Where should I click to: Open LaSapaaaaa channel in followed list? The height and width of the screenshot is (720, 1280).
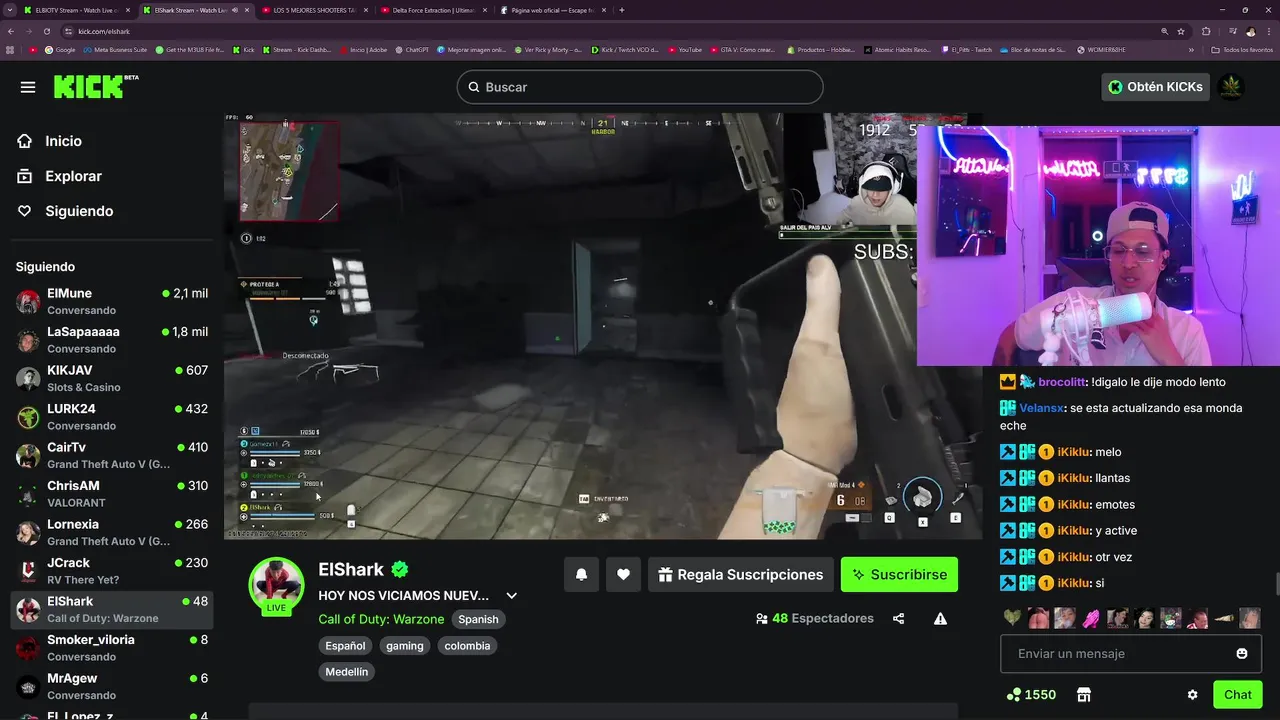pos(112,340)
